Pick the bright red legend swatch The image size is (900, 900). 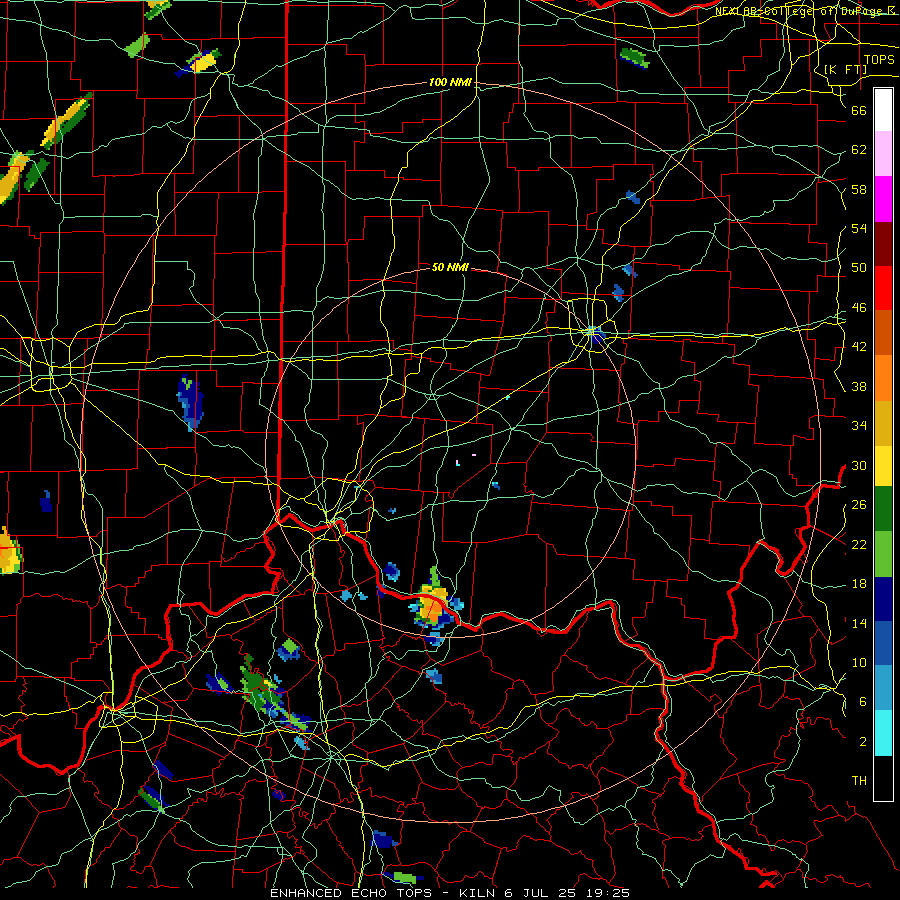883,288
